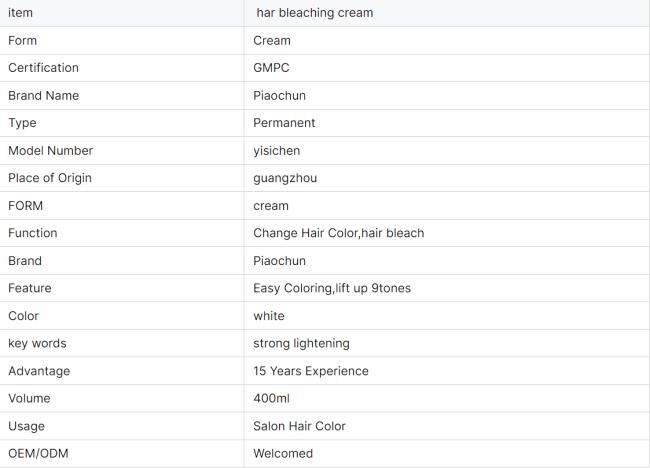
Task: Select the 'yisichen' model number value
Action: 276,150
